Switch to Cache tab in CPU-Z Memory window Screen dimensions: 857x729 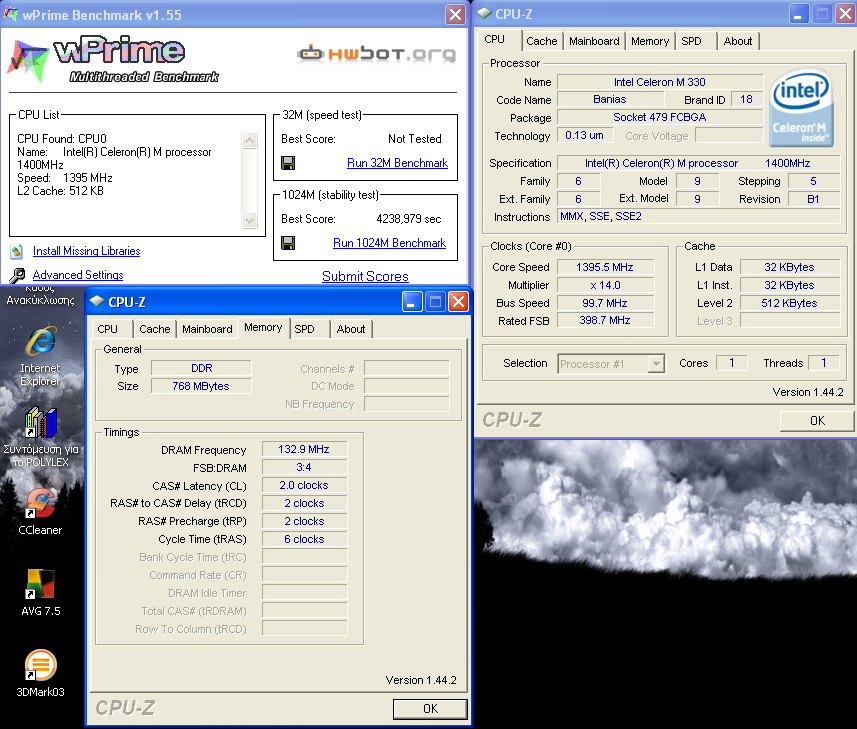coord(155,329)
